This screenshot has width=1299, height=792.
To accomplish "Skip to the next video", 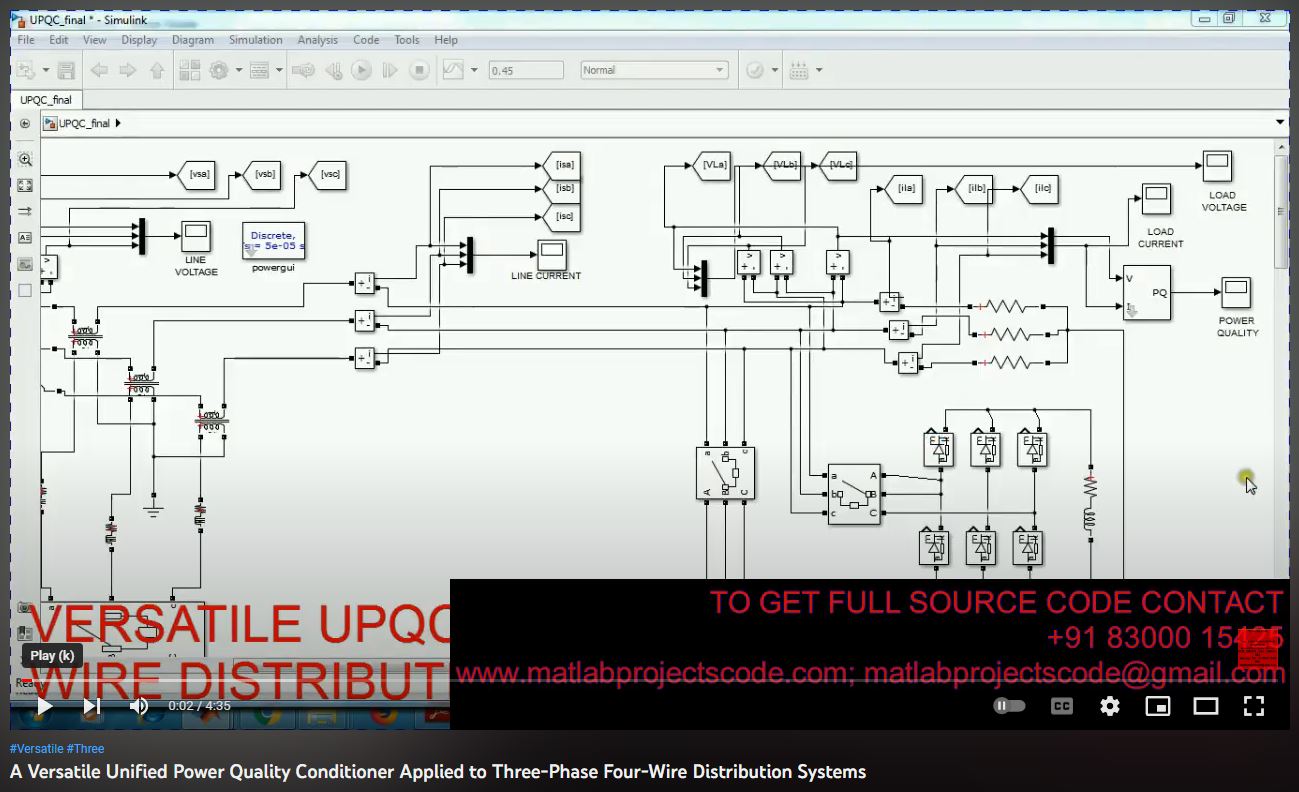I will 91,706.
